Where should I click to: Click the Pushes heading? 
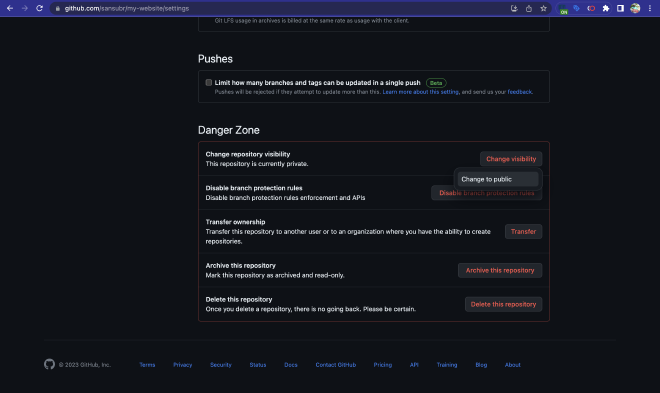click(215, 59)
